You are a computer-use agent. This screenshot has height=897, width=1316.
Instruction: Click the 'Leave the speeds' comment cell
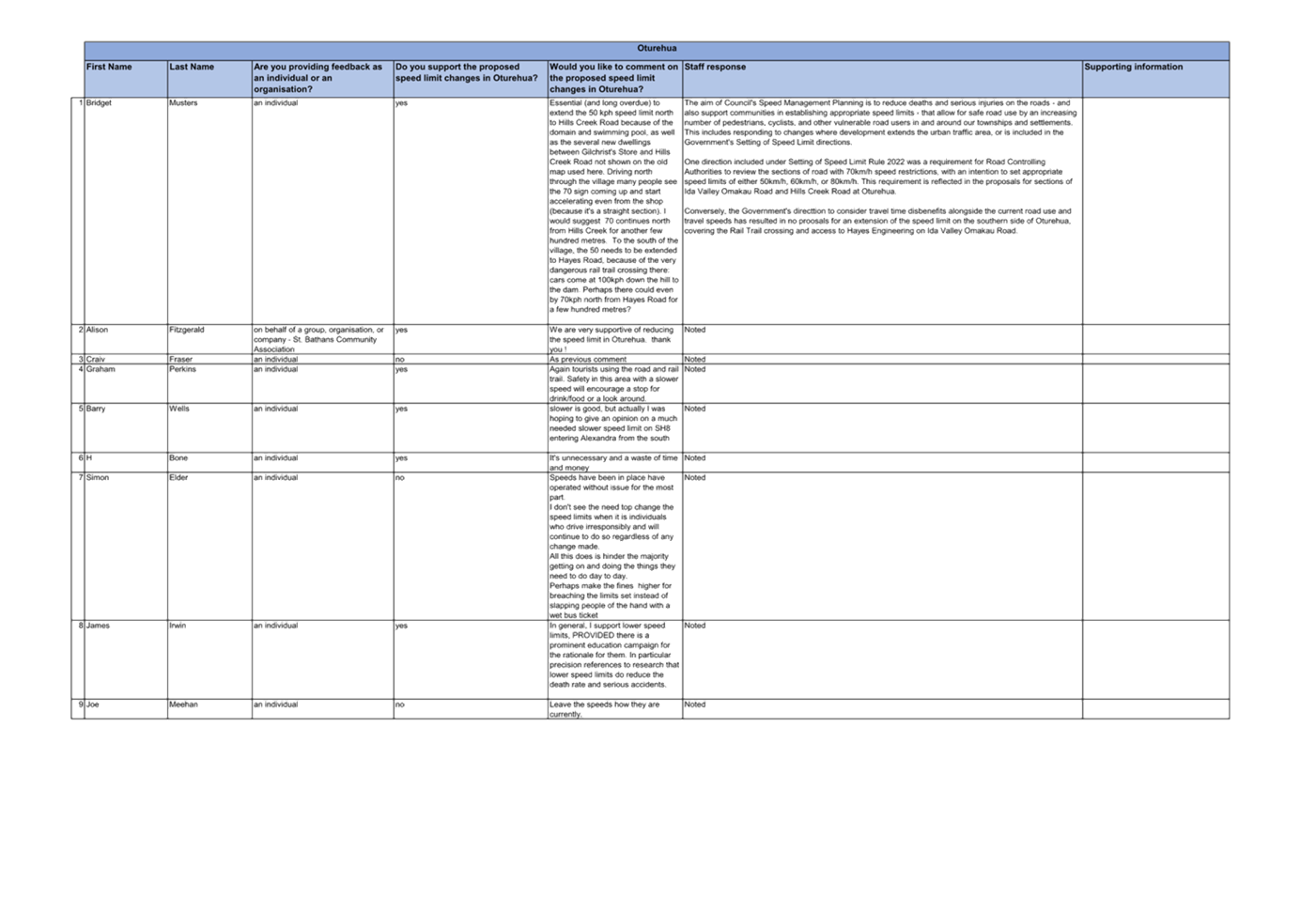coord(606,709)
